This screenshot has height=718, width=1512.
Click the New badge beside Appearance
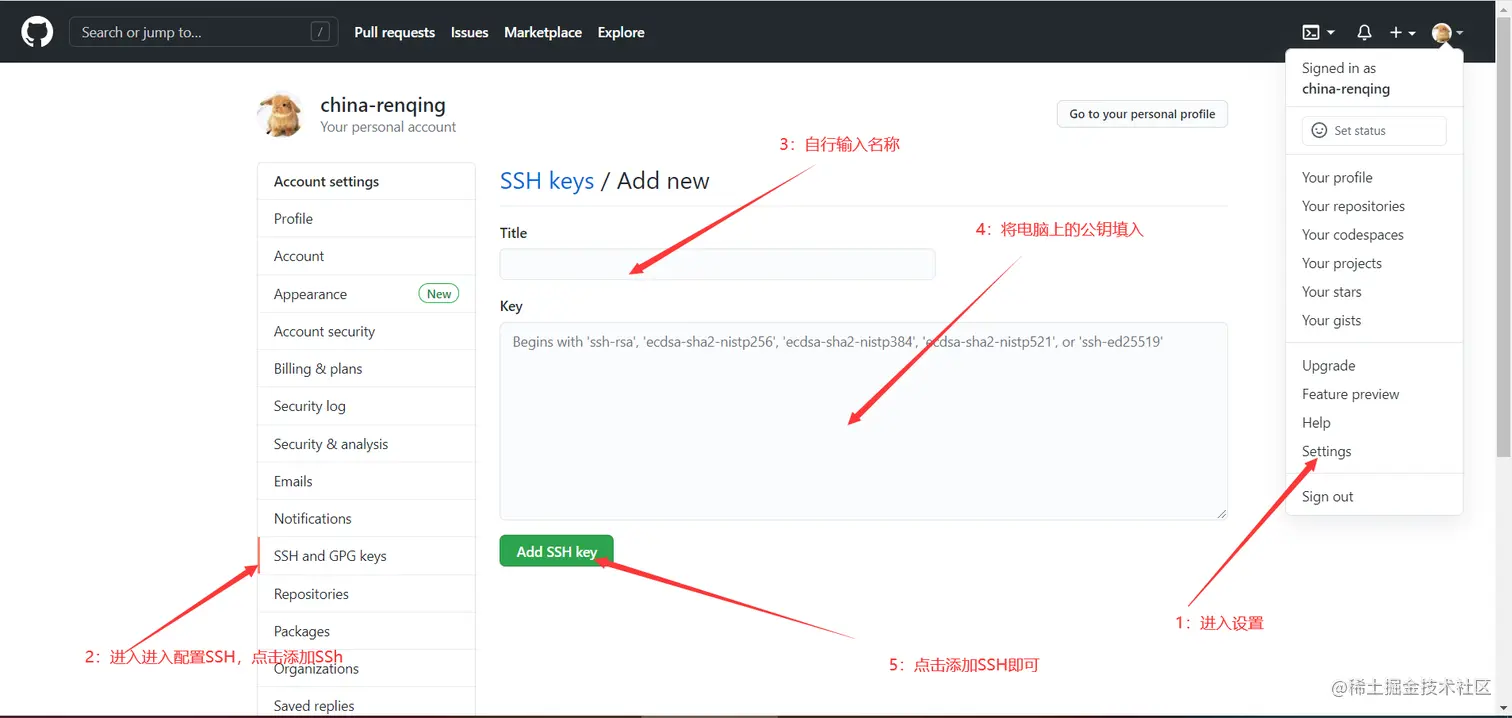438,293
